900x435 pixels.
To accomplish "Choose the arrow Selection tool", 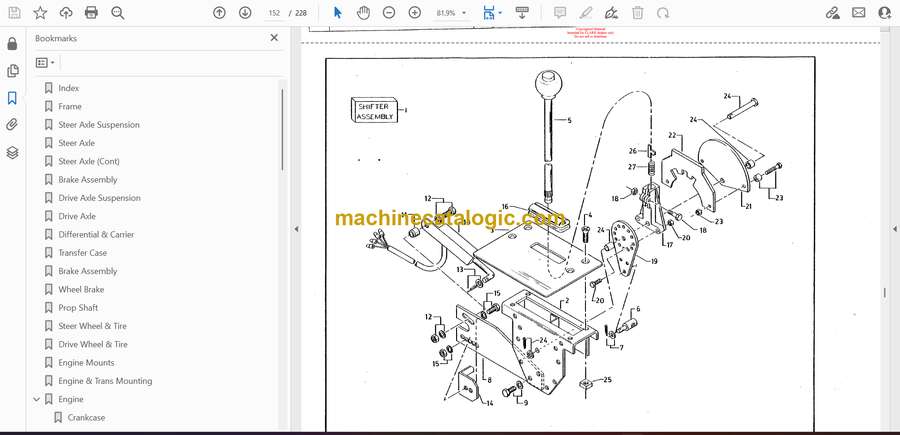I will click(338, 13).
